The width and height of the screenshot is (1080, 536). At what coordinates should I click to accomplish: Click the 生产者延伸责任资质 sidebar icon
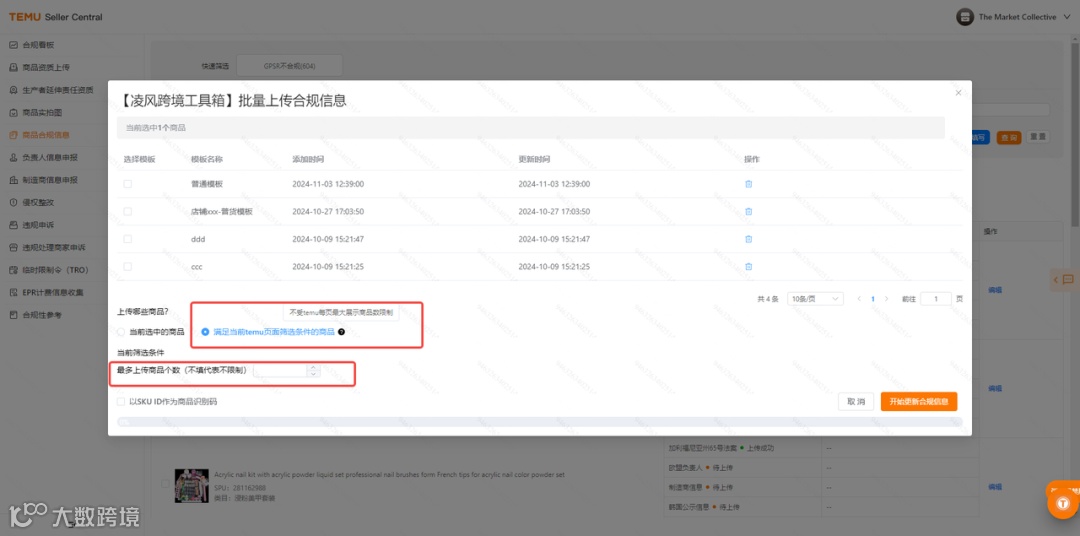(14, 90)
